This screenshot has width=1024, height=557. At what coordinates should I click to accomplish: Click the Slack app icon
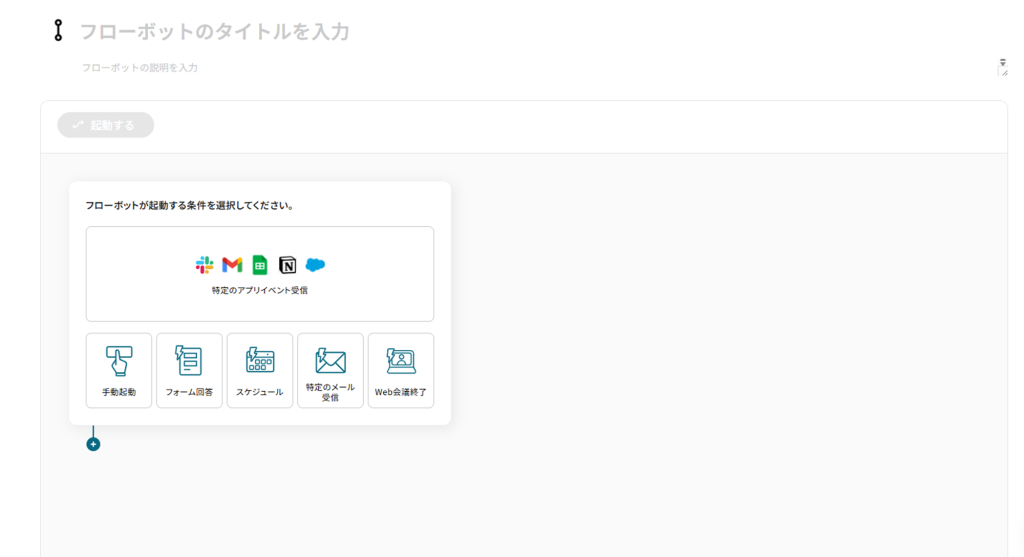(205, 265)
